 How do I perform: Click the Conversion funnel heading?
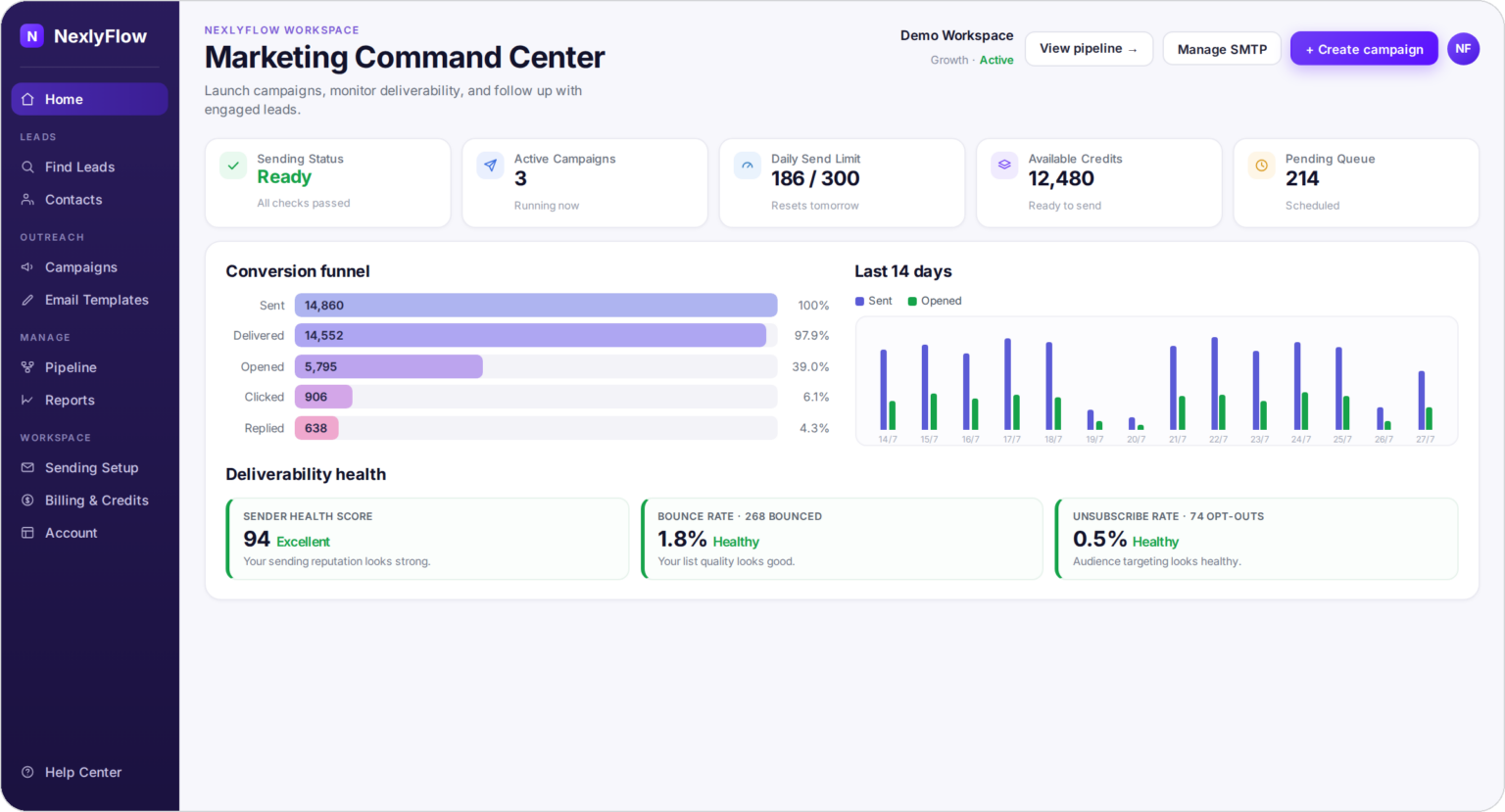(298, 271)
